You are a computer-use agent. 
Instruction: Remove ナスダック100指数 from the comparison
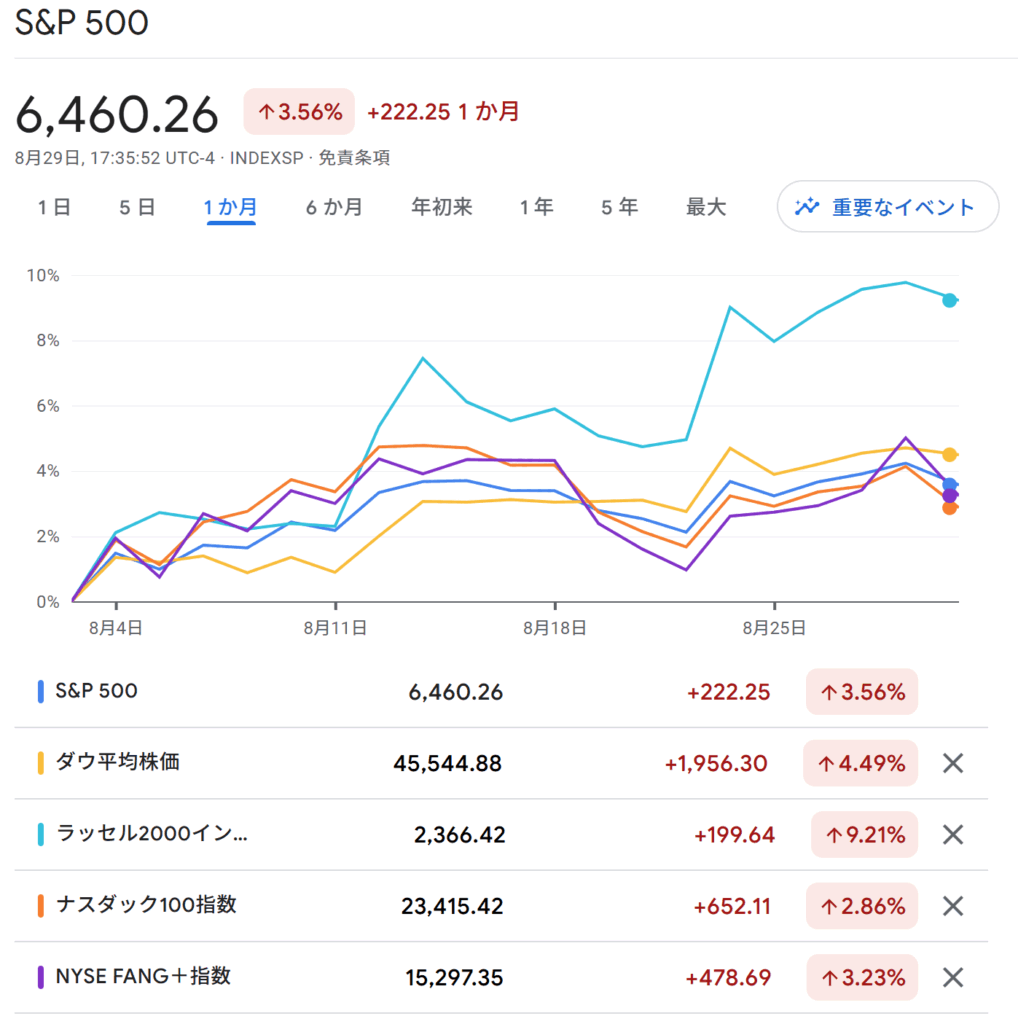(x=953, y=906)
